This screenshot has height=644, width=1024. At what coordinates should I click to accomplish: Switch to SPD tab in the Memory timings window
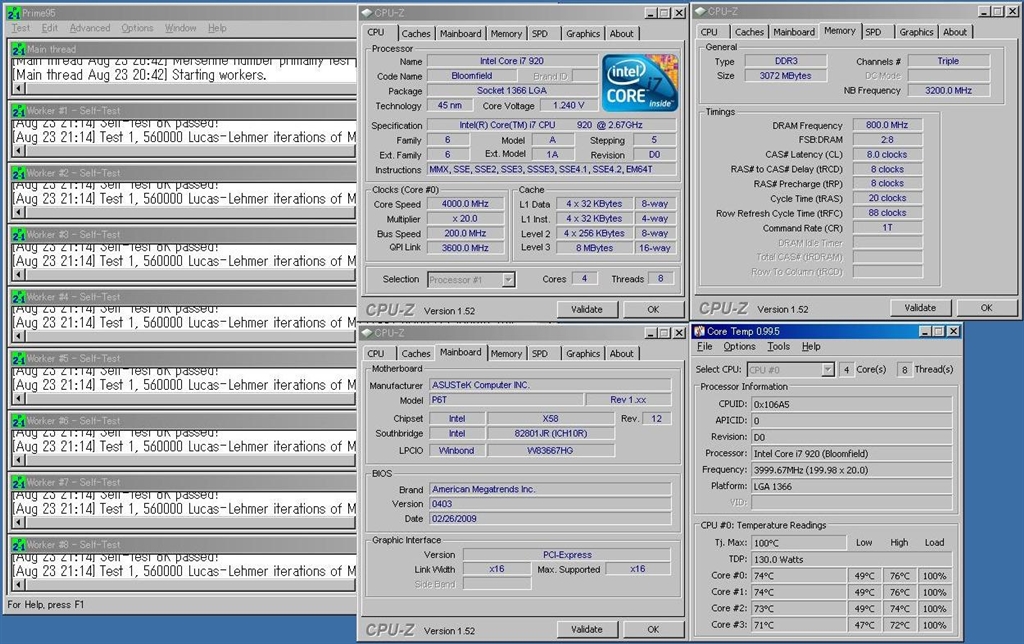pyautogui.click(x=874, y=32)
